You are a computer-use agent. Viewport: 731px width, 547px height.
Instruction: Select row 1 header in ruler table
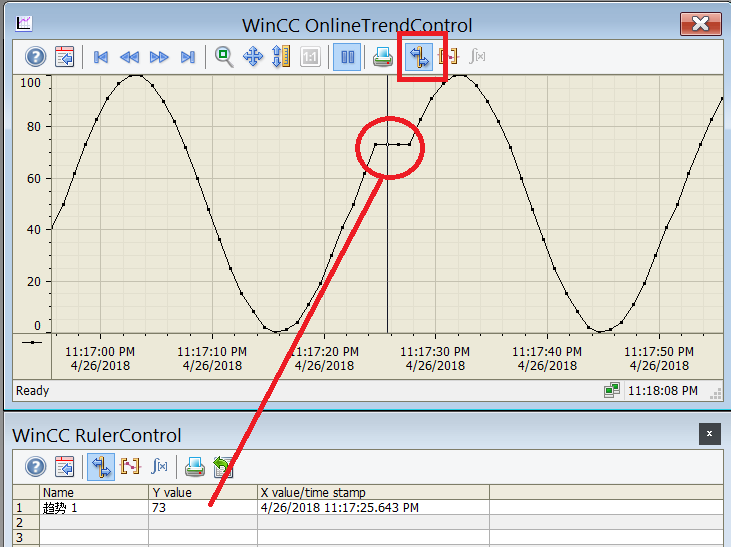point(26,507)
